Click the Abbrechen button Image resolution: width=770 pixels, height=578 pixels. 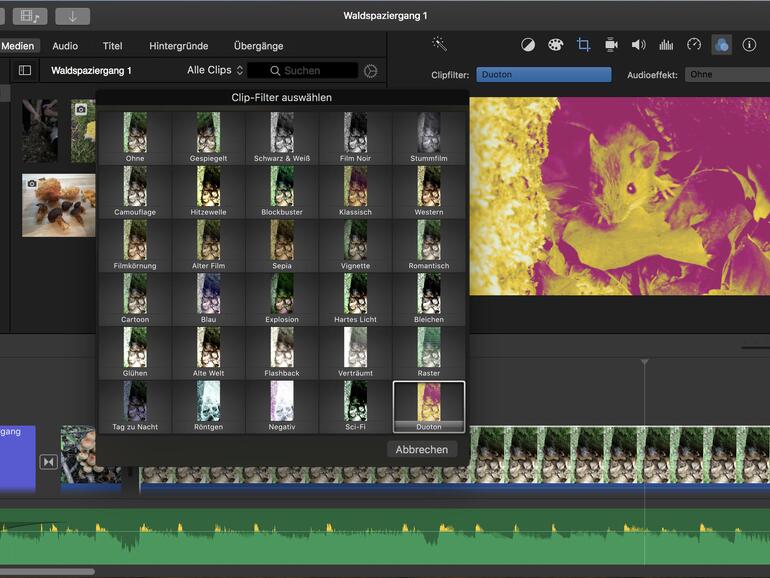pos(422,449)
